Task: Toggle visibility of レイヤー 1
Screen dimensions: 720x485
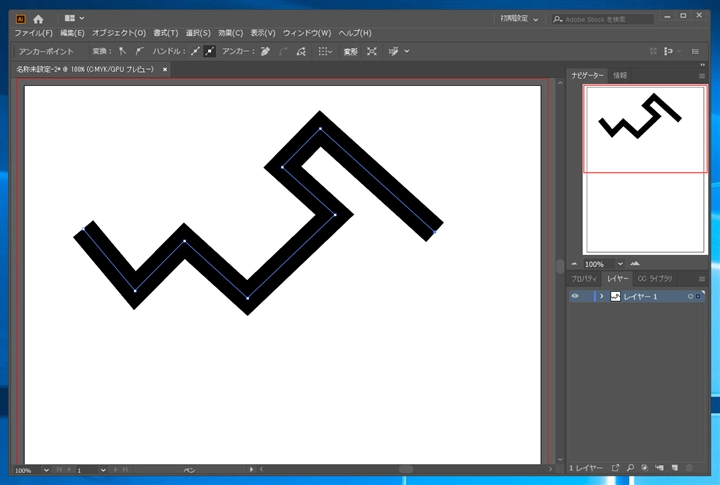Action: coord(575,296)
